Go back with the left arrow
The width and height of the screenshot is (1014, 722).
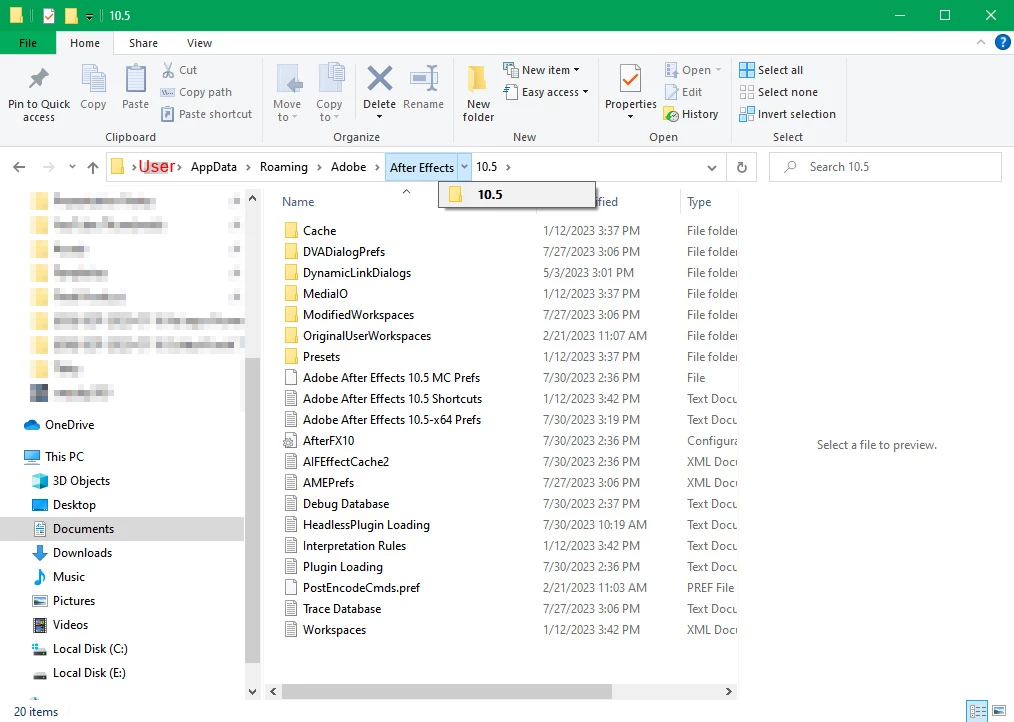click(x=19, y=167)
